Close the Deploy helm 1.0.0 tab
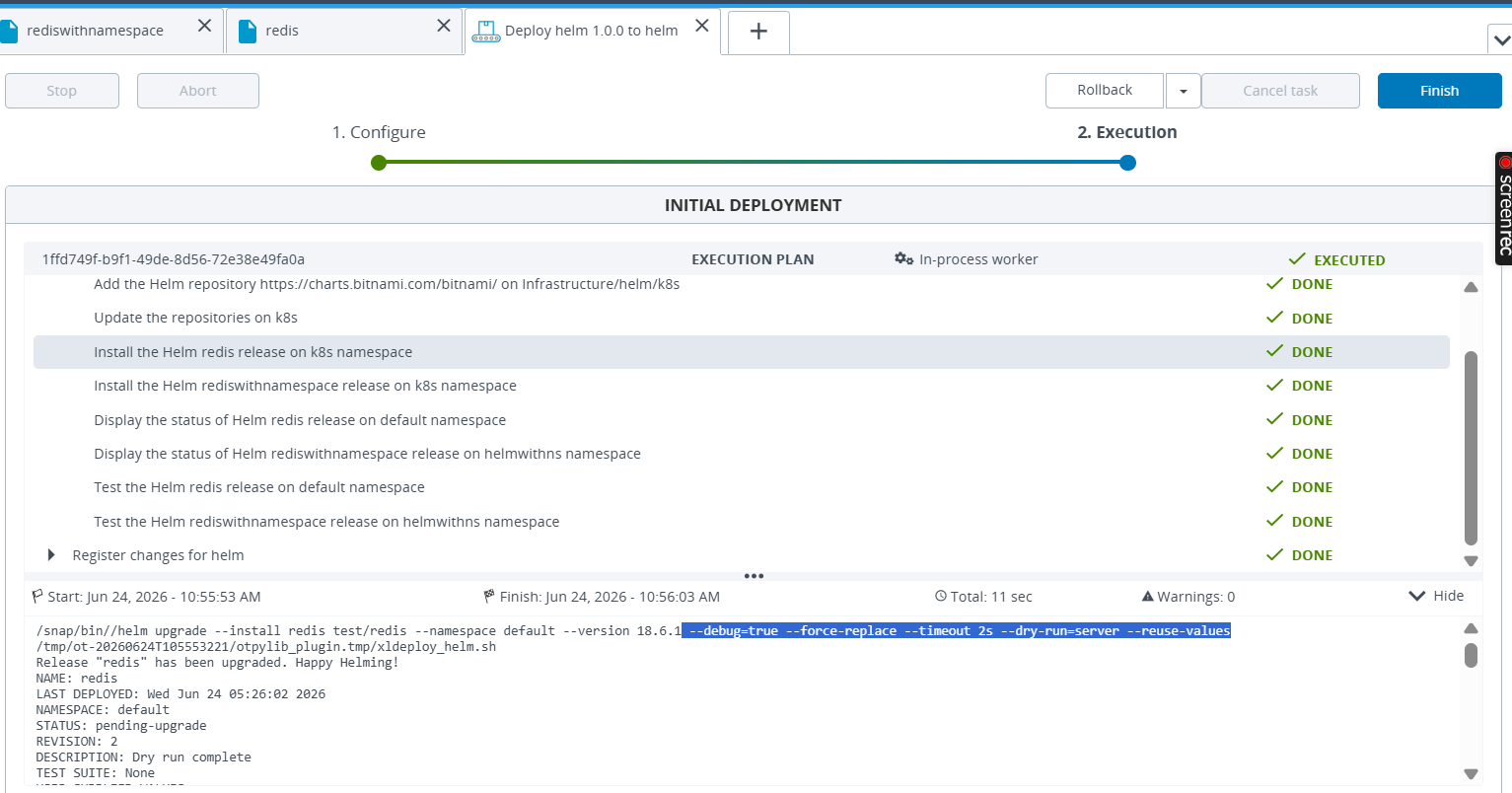1512x793 pixels. 701,27
